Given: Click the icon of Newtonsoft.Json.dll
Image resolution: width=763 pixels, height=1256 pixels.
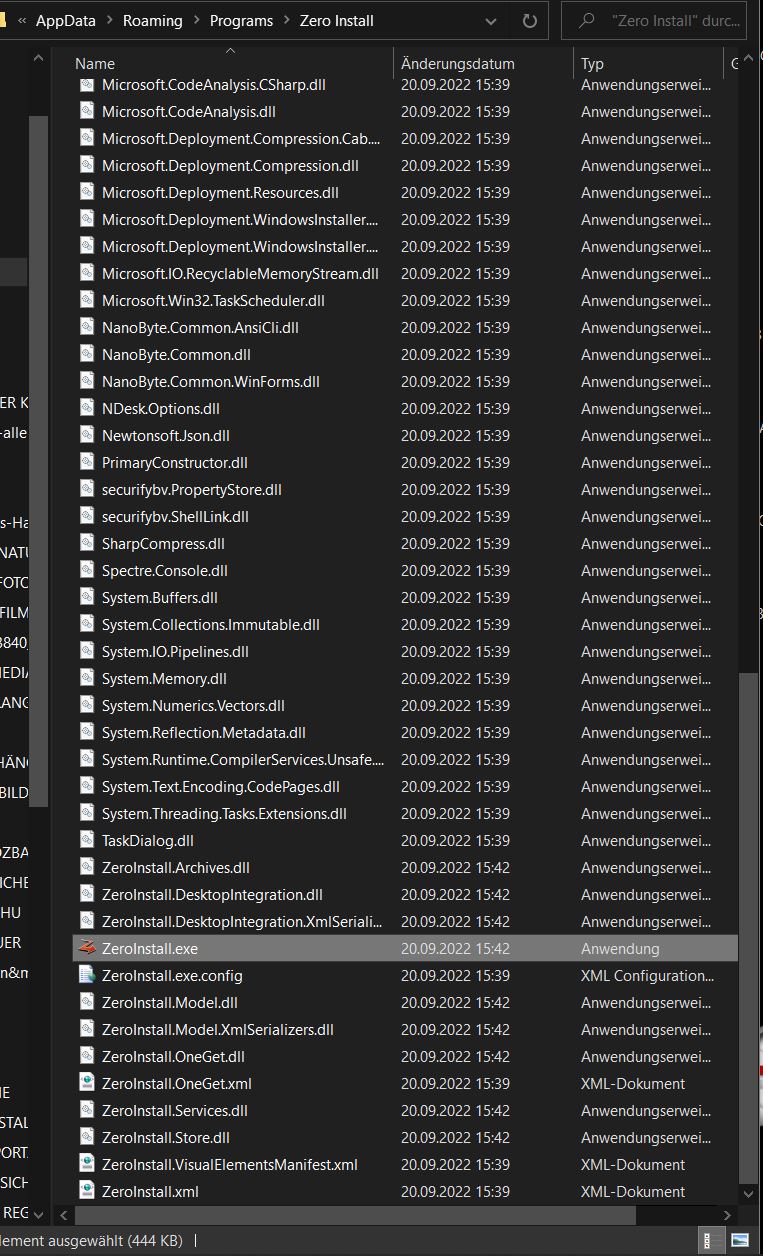Looking at the screenshot, I should [x=87, y=435].
